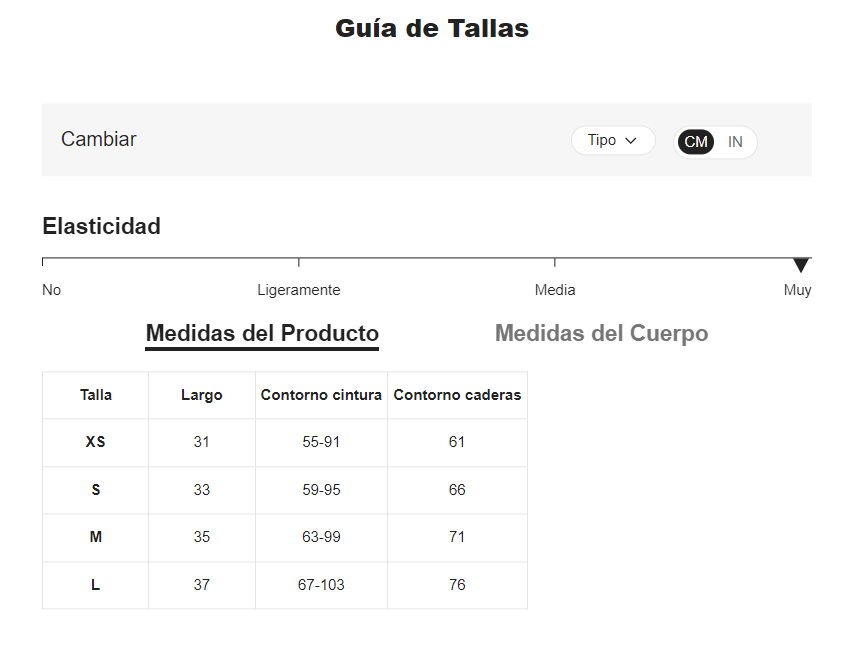
Task: Select the XS size row
Action: [x=96, y=442]
